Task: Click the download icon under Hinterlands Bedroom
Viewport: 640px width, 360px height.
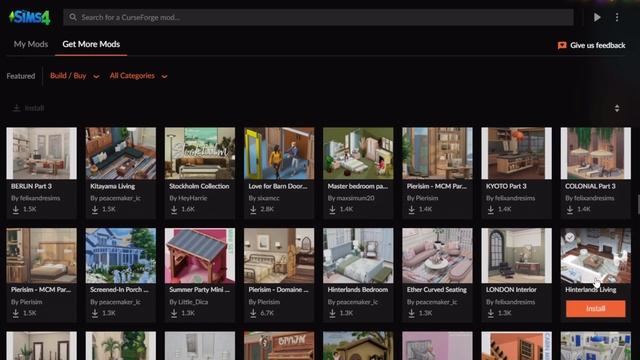Action: coord(332,313)
